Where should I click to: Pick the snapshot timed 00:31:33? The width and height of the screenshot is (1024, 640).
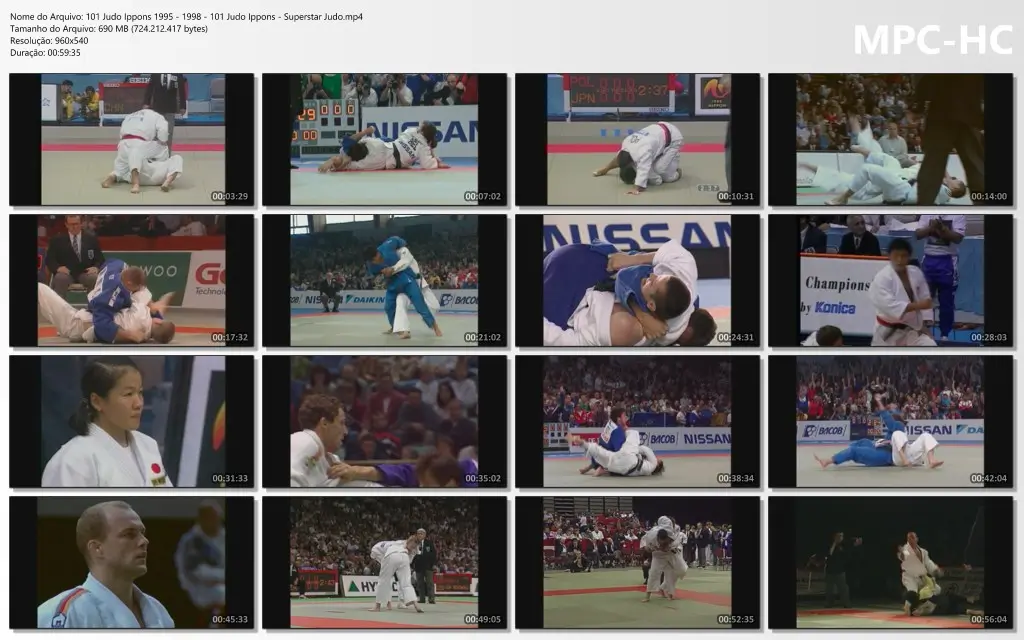[132, 422]
